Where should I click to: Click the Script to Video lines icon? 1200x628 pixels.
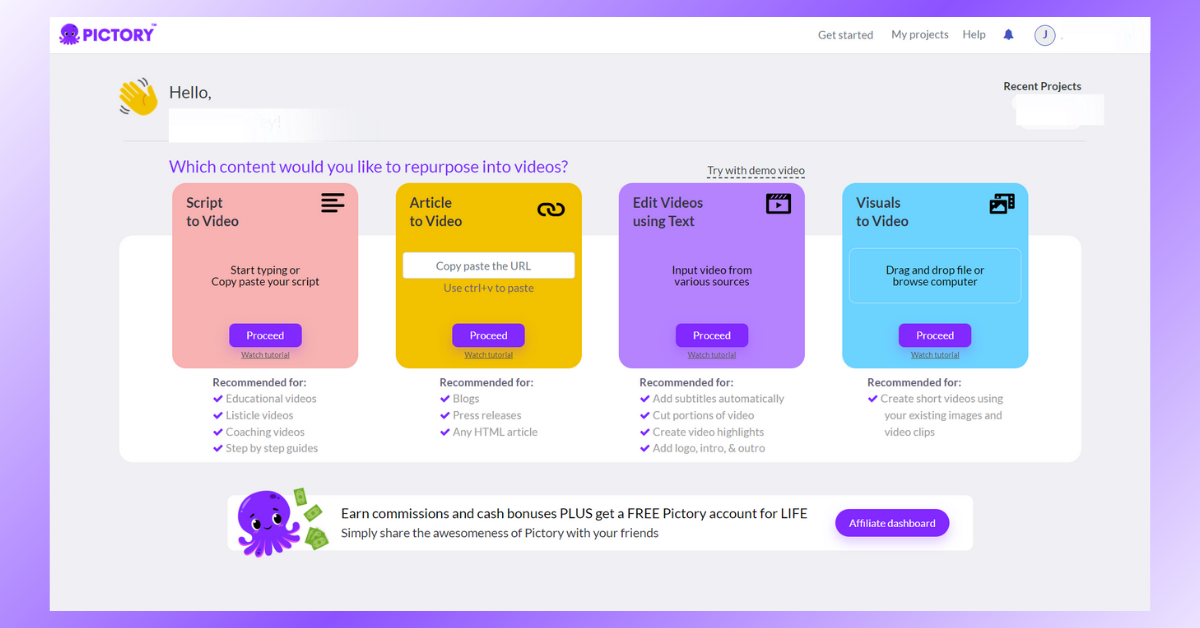pyautogui.click(x=332, y=203)
